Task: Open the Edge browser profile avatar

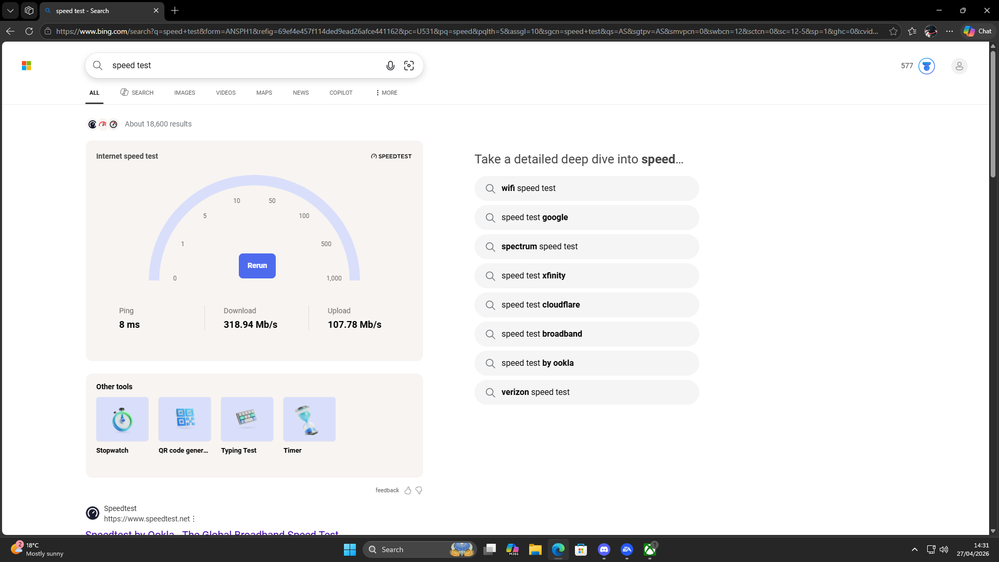Action: pos(931,31)
